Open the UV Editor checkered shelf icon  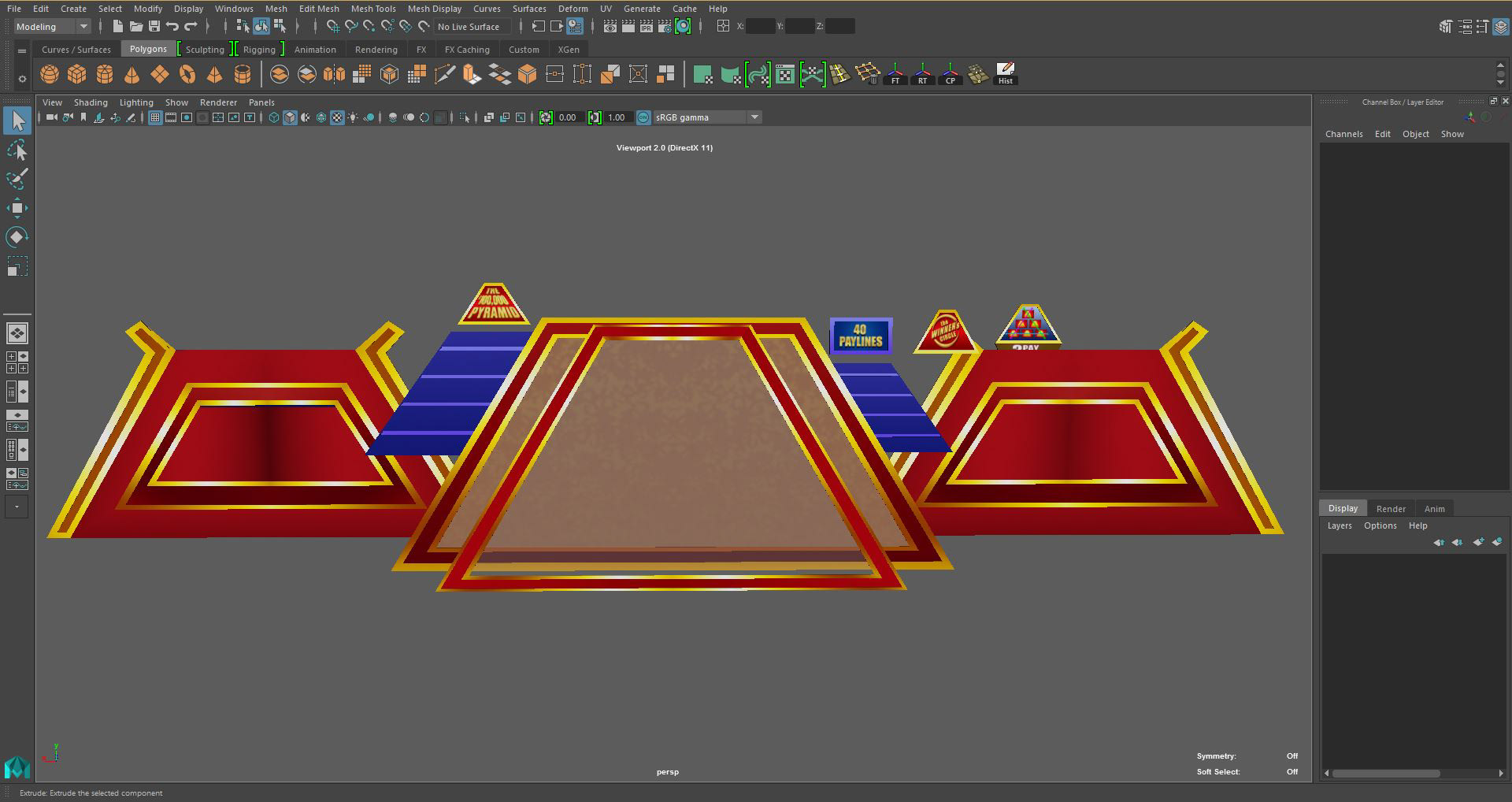click(x=785, y=75)
